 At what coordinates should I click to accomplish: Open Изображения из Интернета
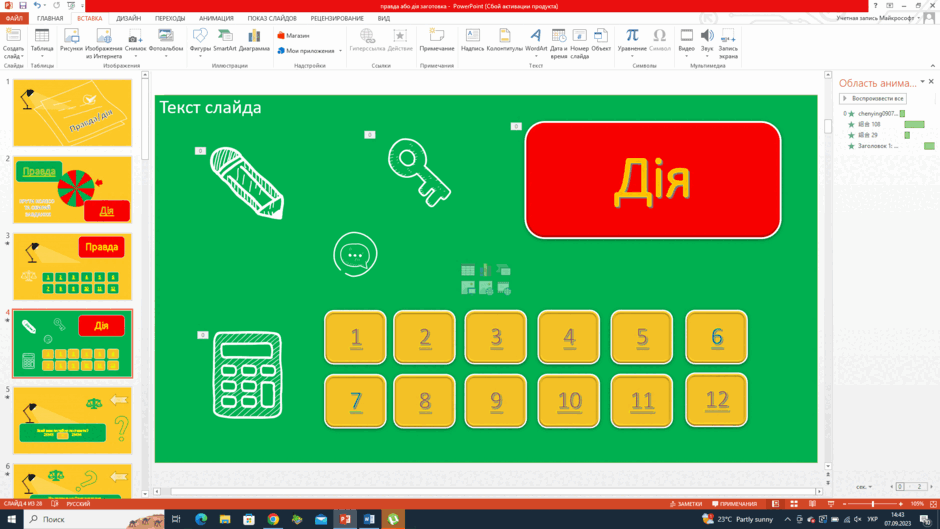104,43
